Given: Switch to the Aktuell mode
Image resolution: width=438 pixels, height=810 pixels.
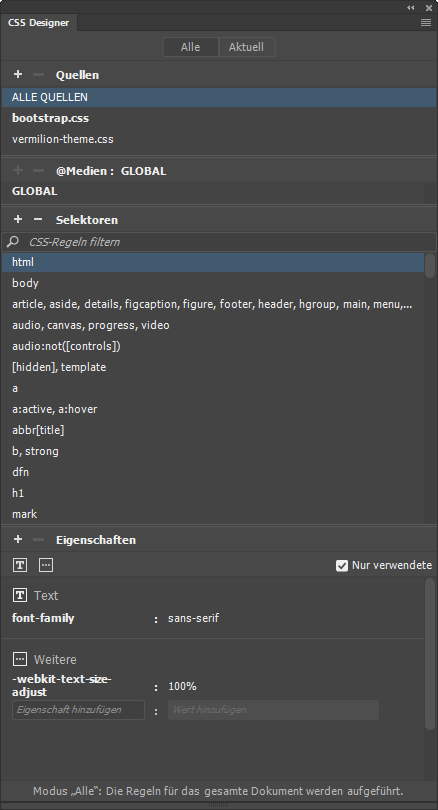Looking at the screenshot, I should tap(246, 47).
